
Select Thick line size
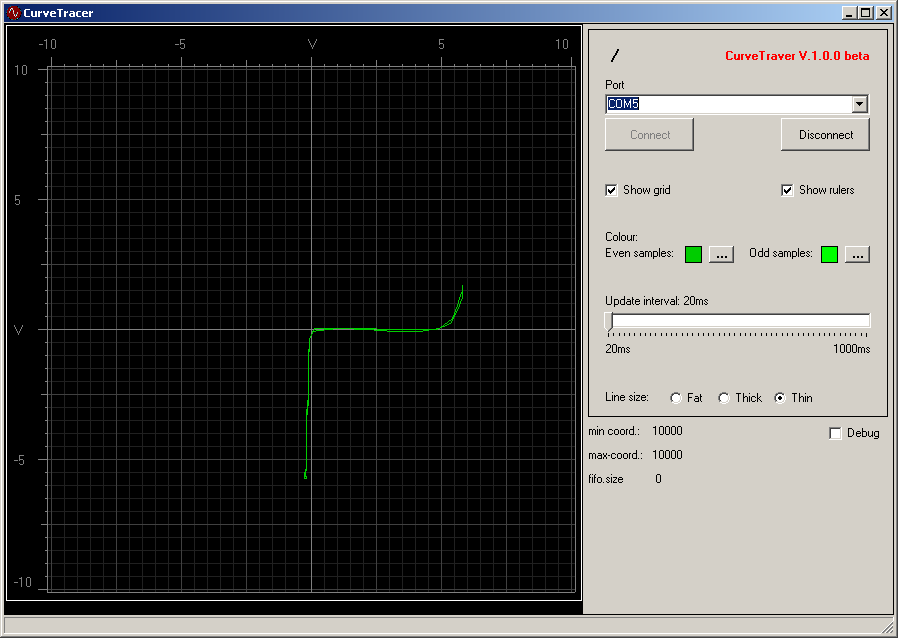(x=724, y=398)
